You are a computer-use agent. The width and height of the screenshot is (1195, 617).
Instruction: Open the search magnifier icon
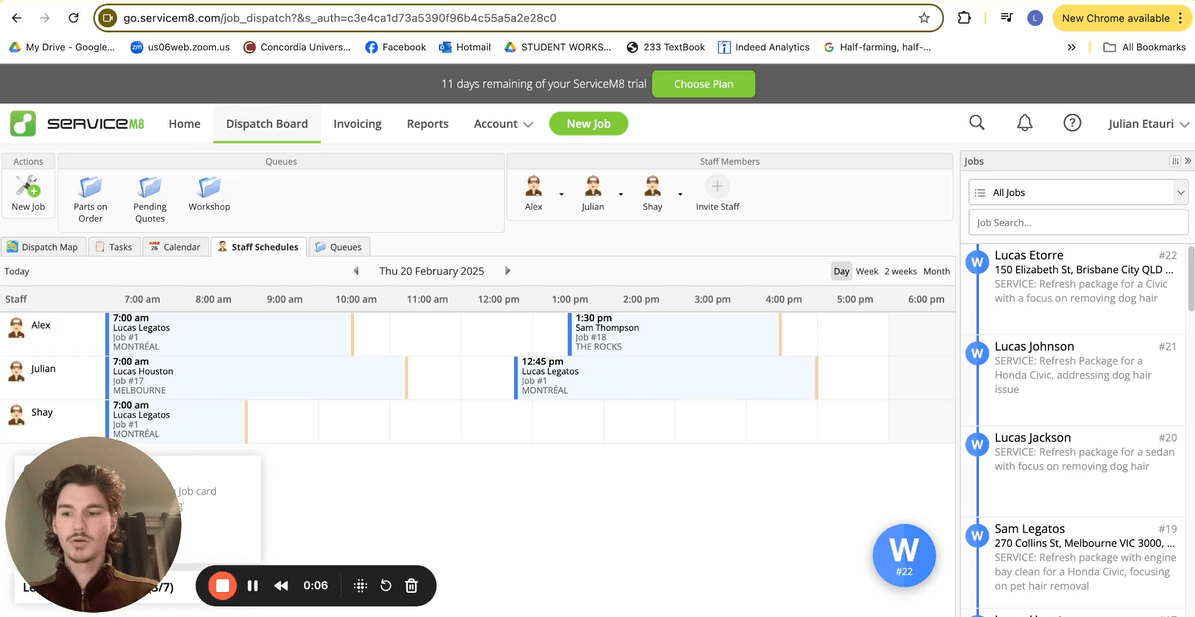pyautogui.click(x=977, y=123)
